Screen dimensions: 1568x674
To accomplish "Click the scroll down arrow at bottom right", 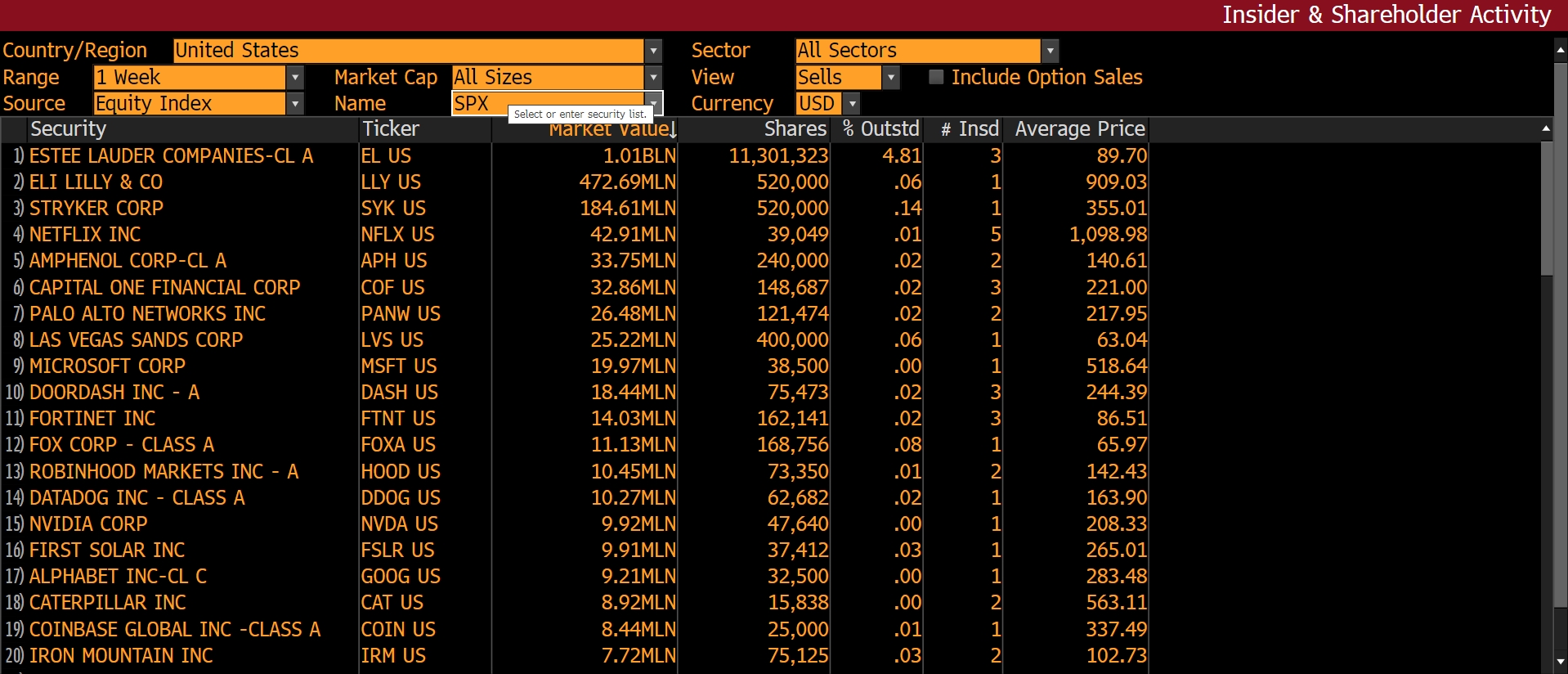I will tap(1560, 661).
